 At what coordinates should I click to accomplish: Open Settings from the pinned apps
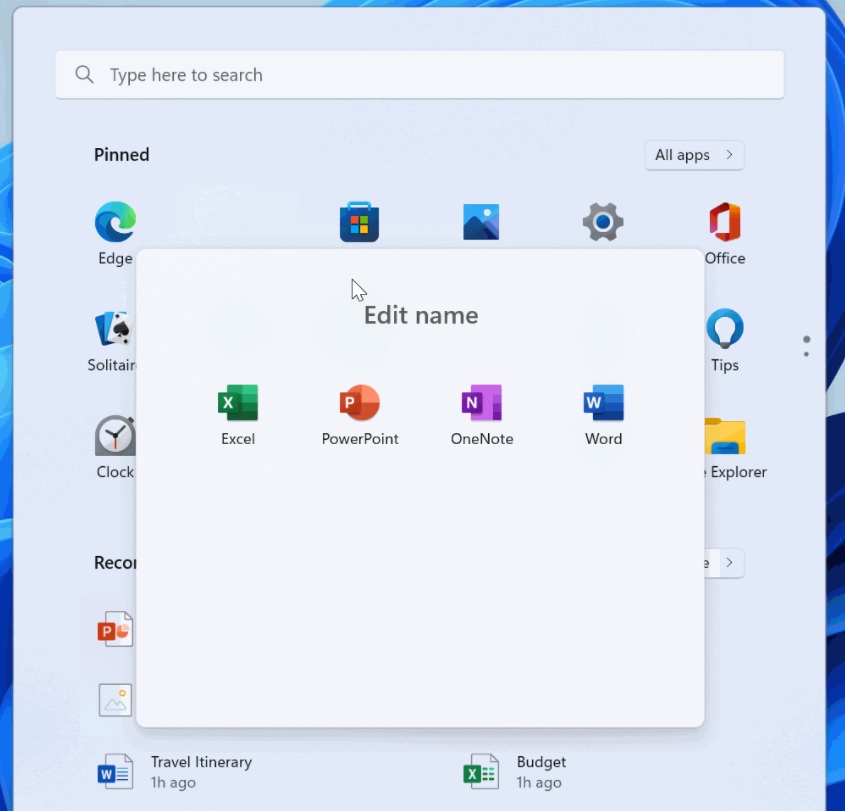pos(602,221)
